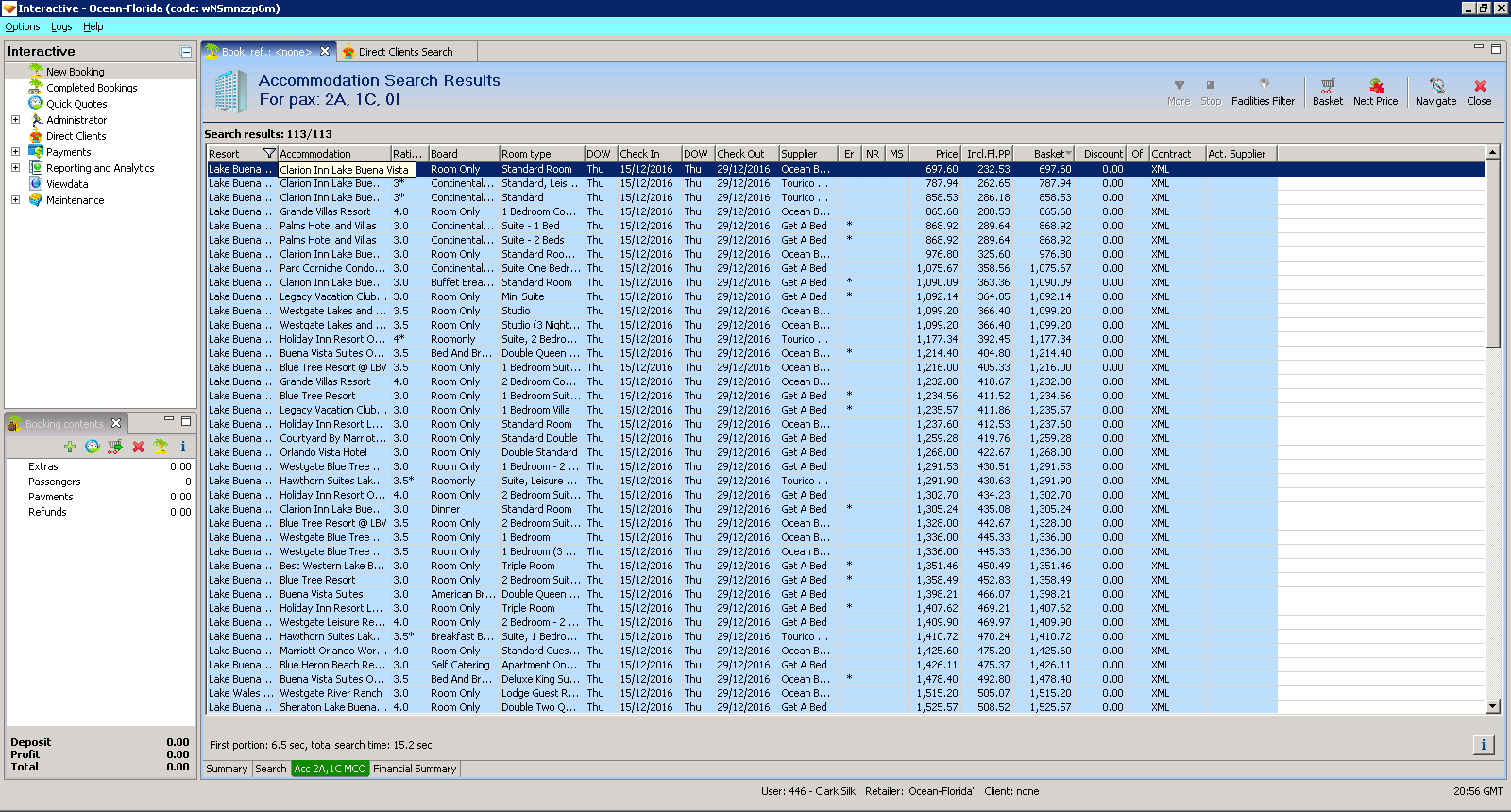Show info via Booking contents 'i' icon
This screenshot has height=812, width=1511.
click(183, 447)
